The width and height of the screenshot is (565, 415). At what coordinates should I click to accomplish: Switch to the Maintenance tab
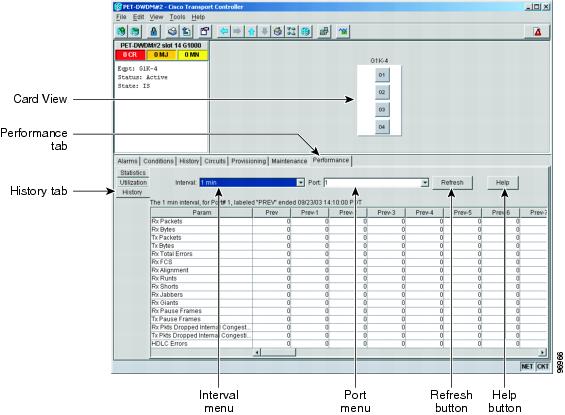289,161
